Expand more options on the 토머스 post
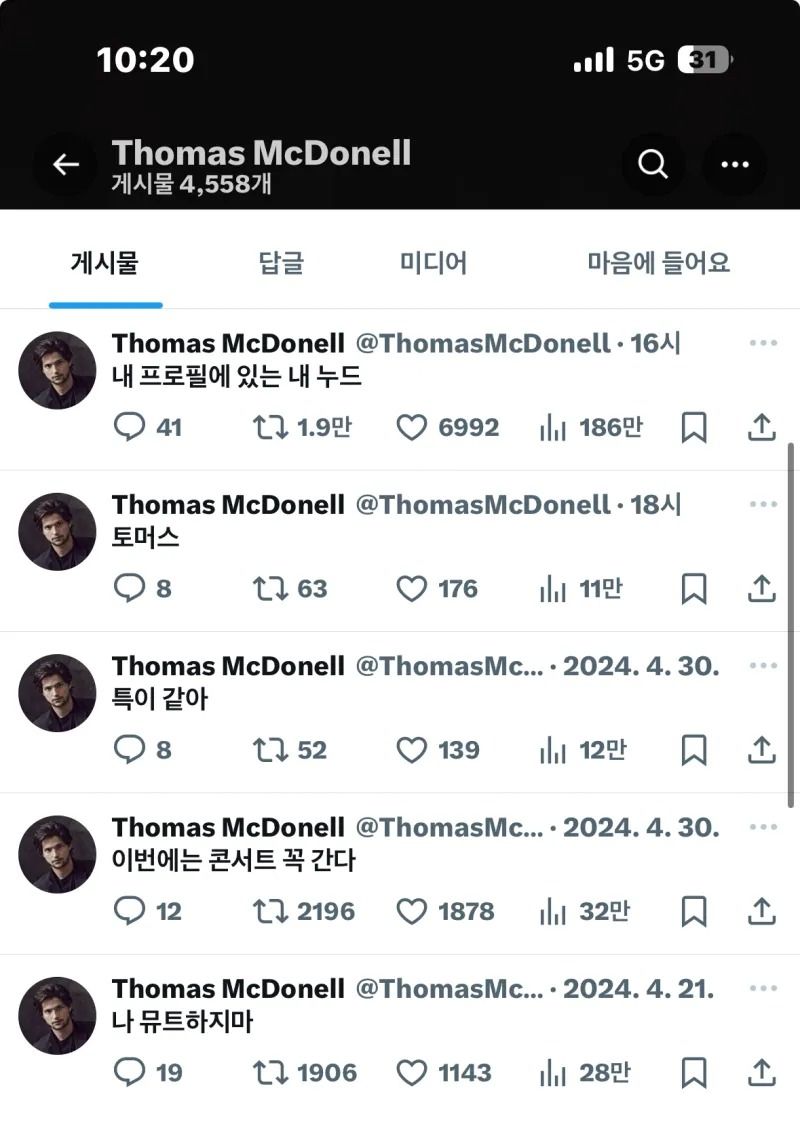 click(763, 505)
